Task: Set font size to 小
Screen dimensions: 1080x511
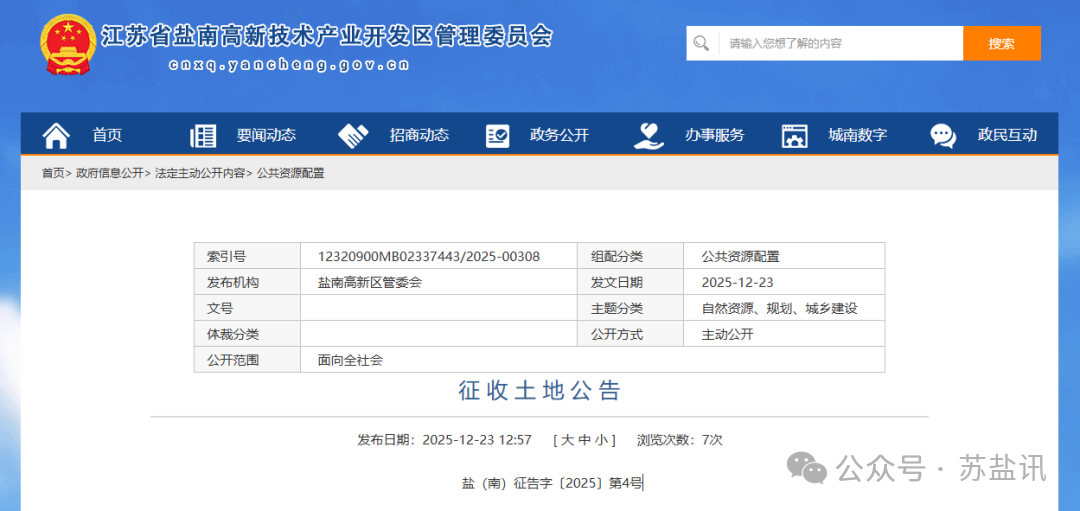Action: (x=600, y=440)
